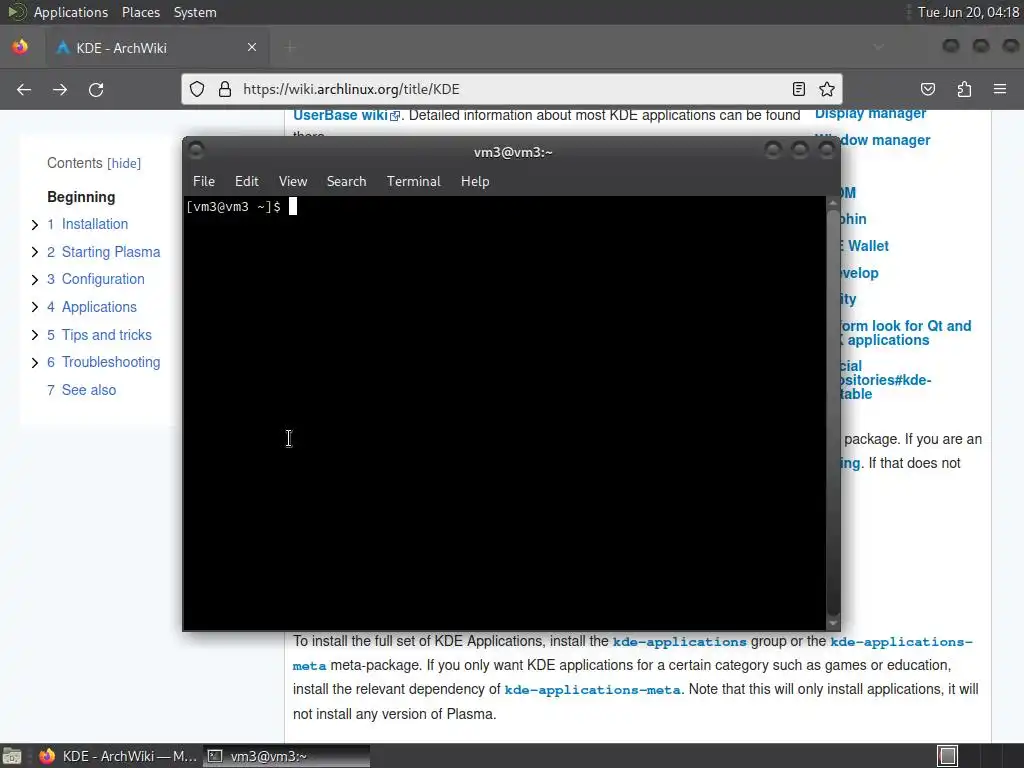Screen dimensions: 1024x768
Task: Open the Terminal menu in terminal window
Action: click(413, 182)
